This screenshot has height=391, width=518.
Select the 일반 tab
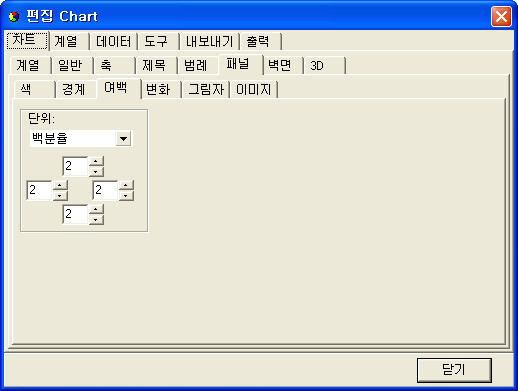click(x=72, y=65)
